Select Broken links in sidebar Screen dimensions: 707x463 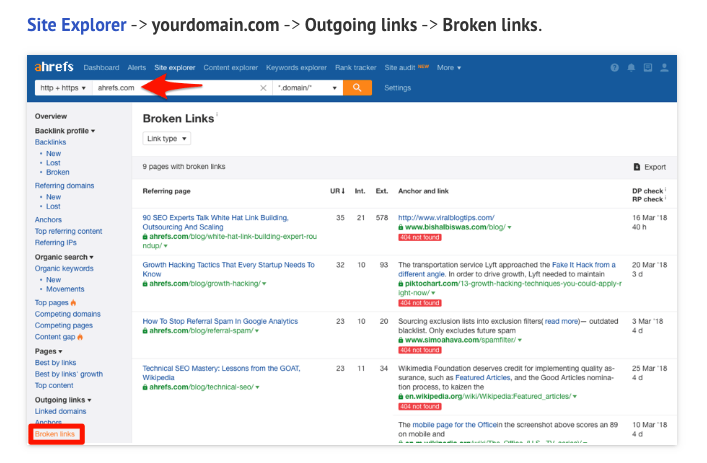[x=55, y=434]
